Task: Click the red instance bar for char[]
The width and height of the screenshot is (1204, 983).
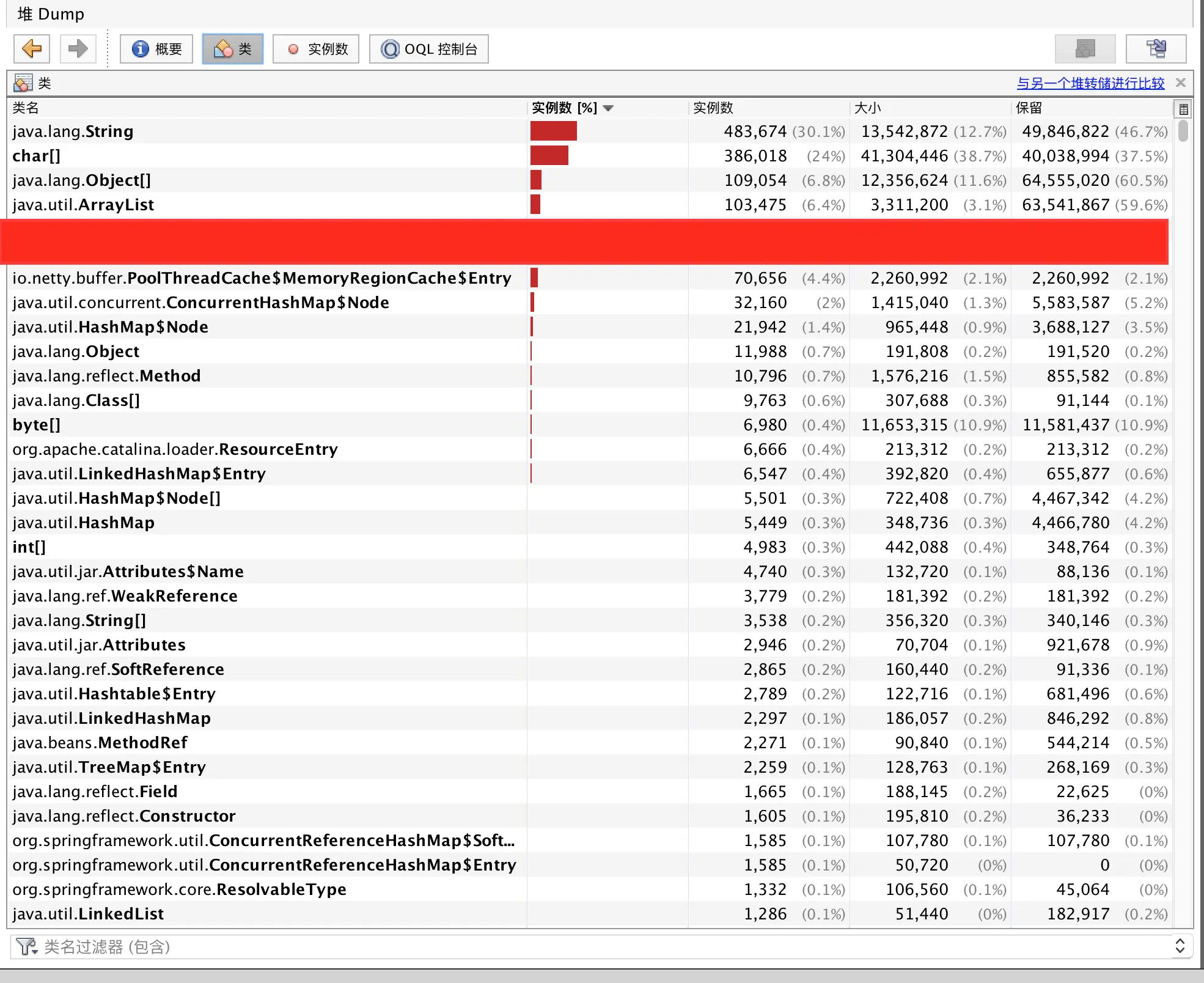Action: click(x=549, y=156)
